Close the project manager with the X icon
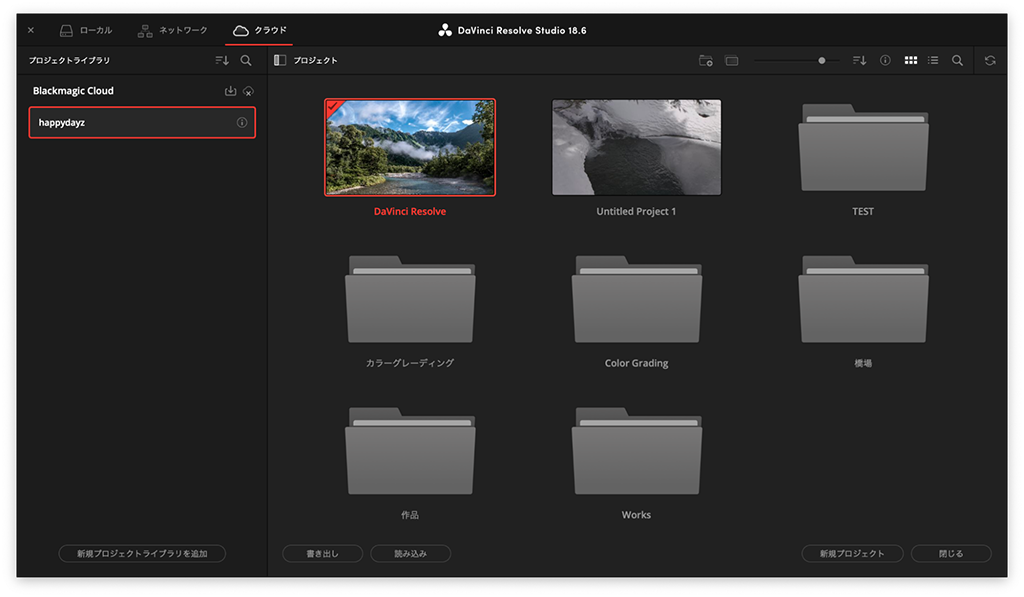 coord(31,30)
